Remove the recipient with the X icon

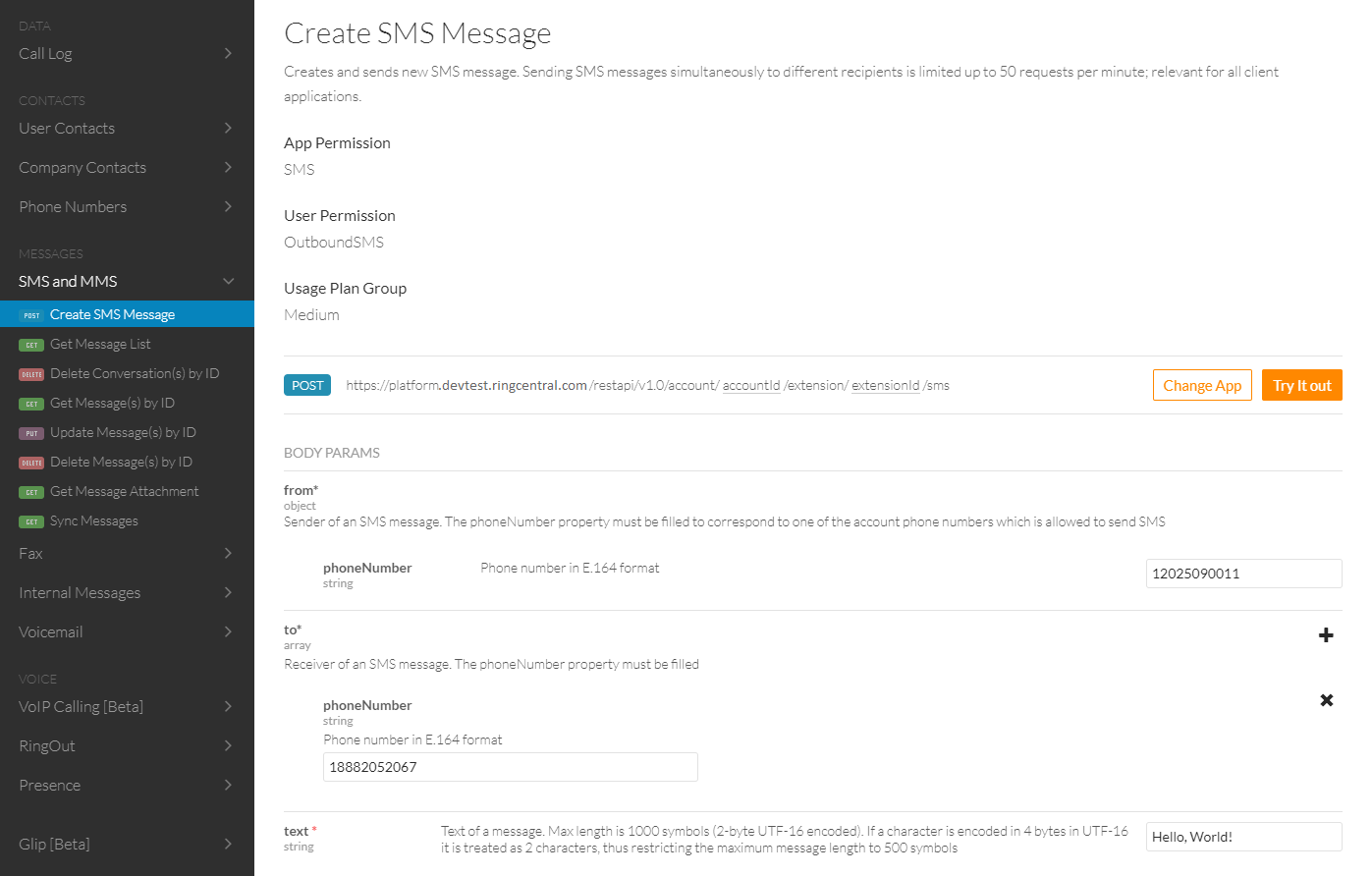pyautogui.click(x=1326, y=700)
